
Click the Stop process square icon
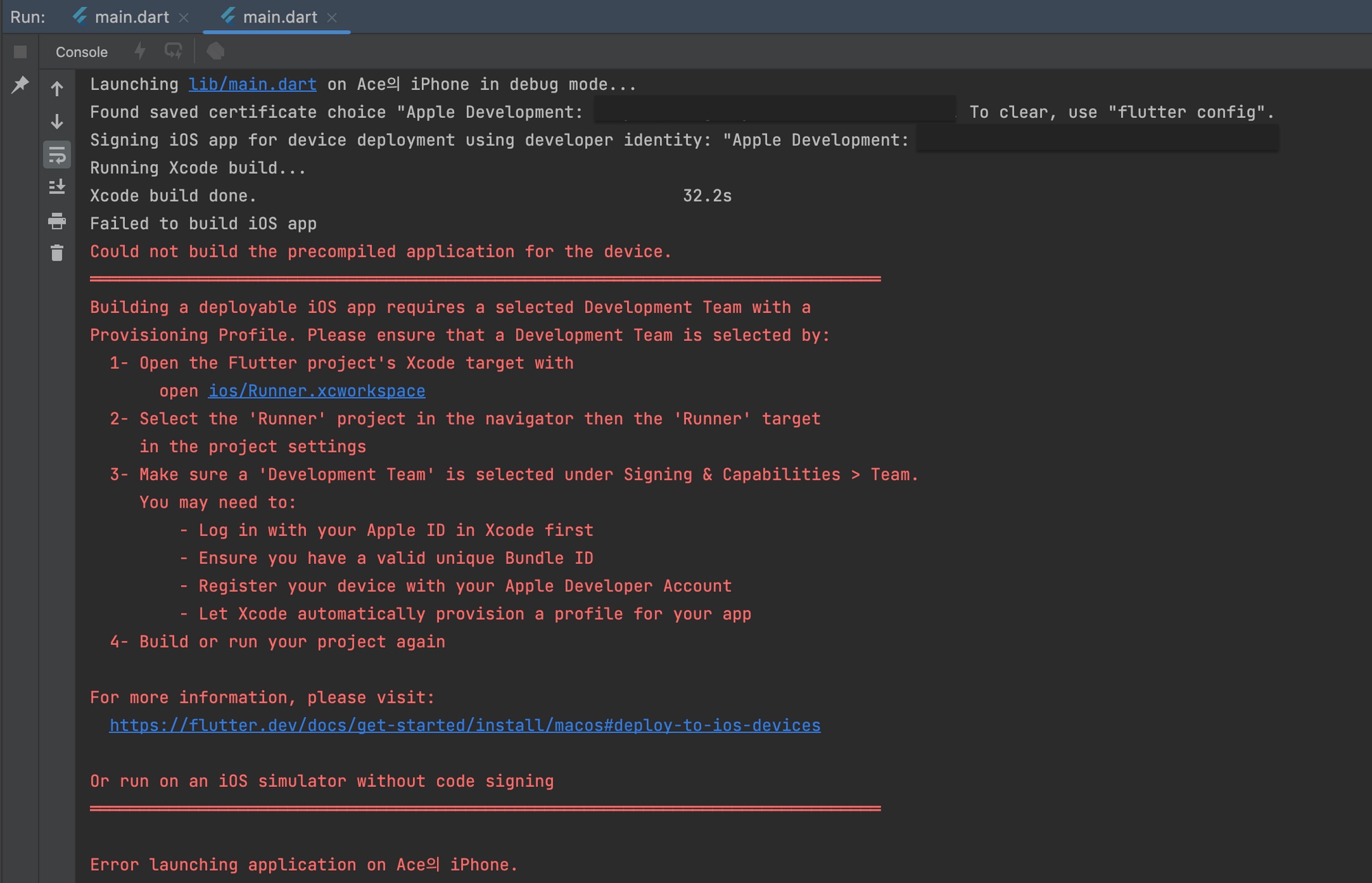click(x=20, y=51)
